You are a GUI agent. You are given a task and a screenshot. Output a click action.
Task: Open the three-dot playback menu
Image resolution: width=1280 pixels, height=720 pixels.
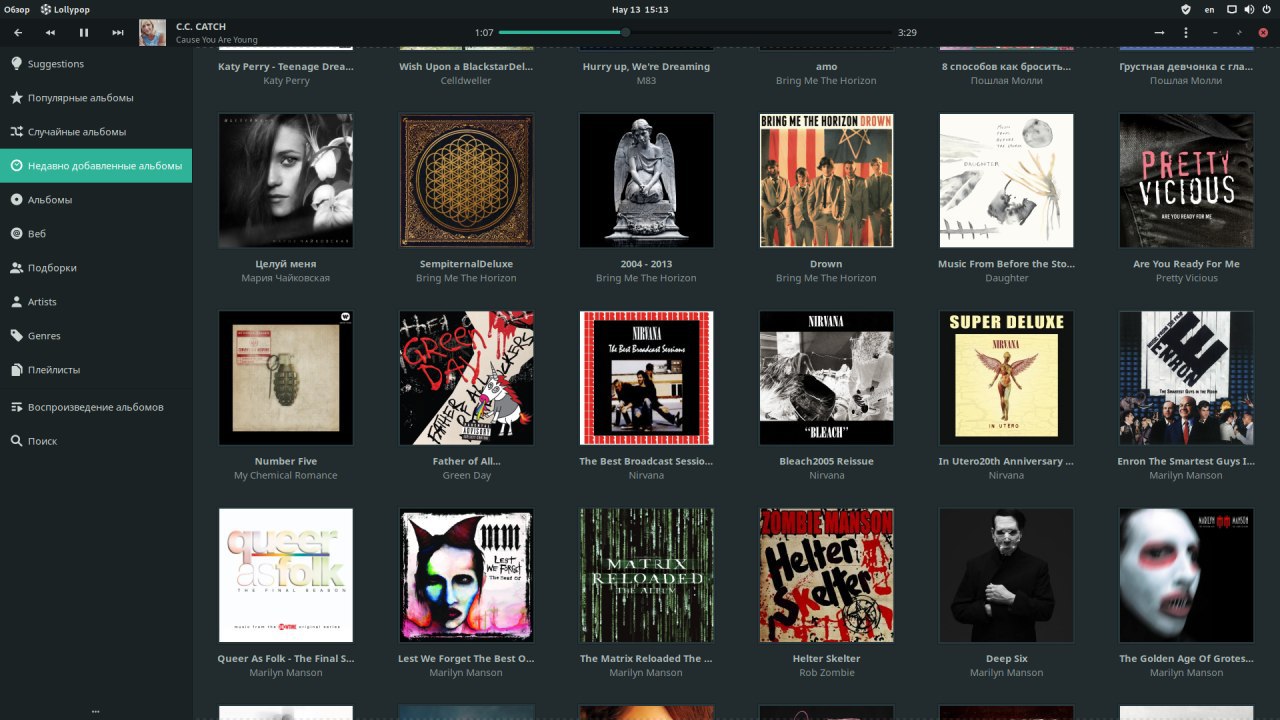(x=1186, y=33)
